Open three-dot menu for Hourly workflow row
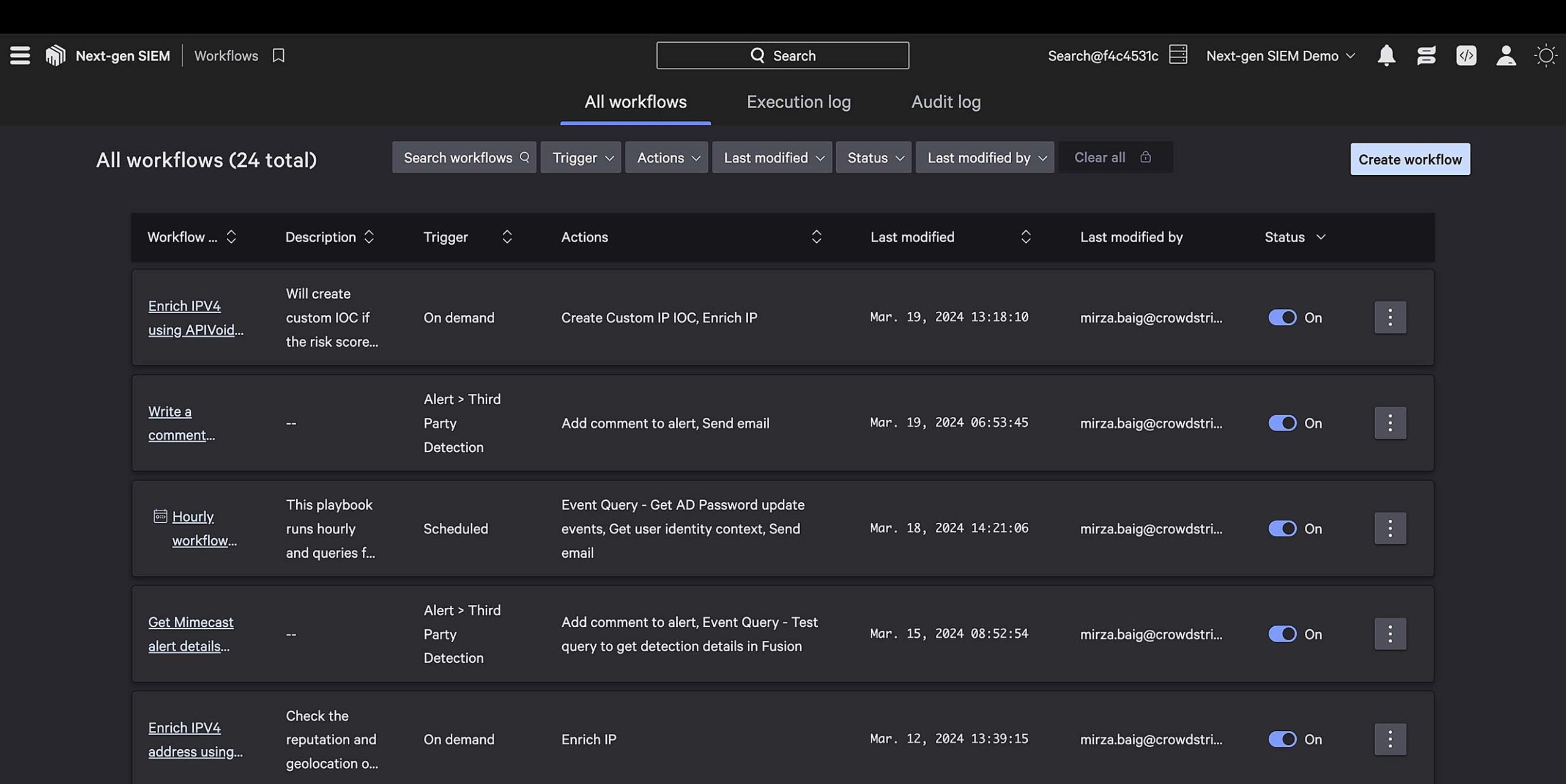 (x=1390, y=528)
